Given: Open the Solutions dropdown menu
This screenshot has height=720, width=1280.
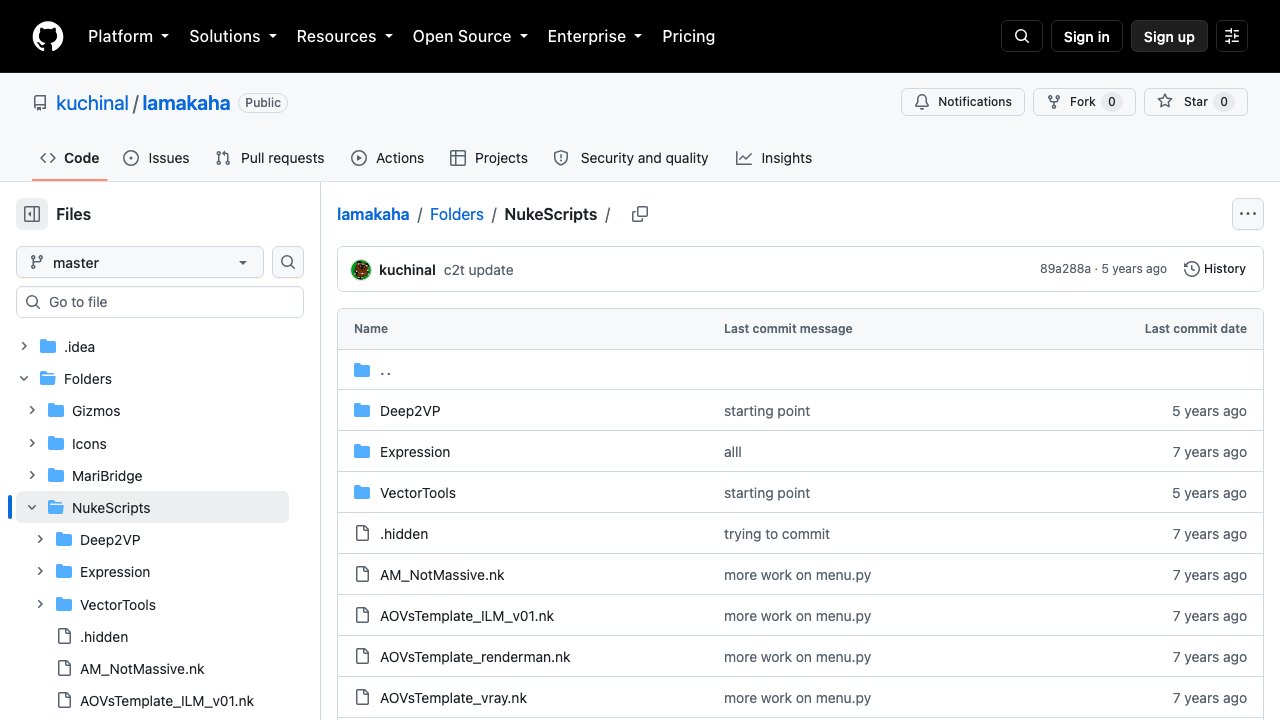Looking at the screenshot, I should tap(232, 37).
